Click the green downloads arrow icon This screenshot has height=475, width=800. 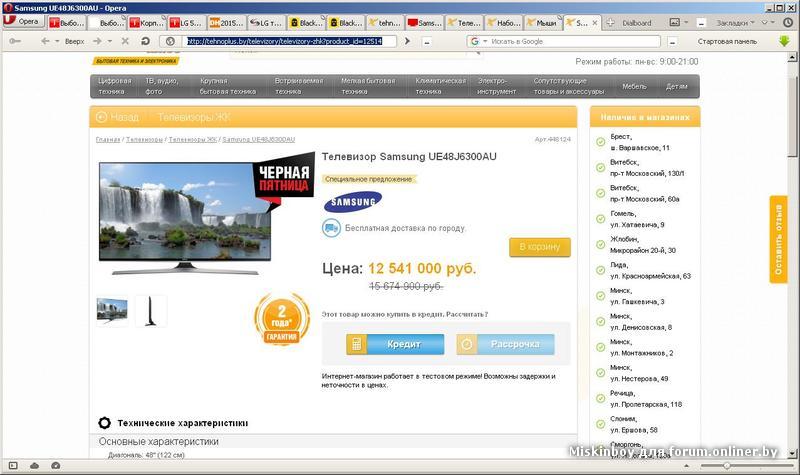pyautogui.click(x=784, y=41)
